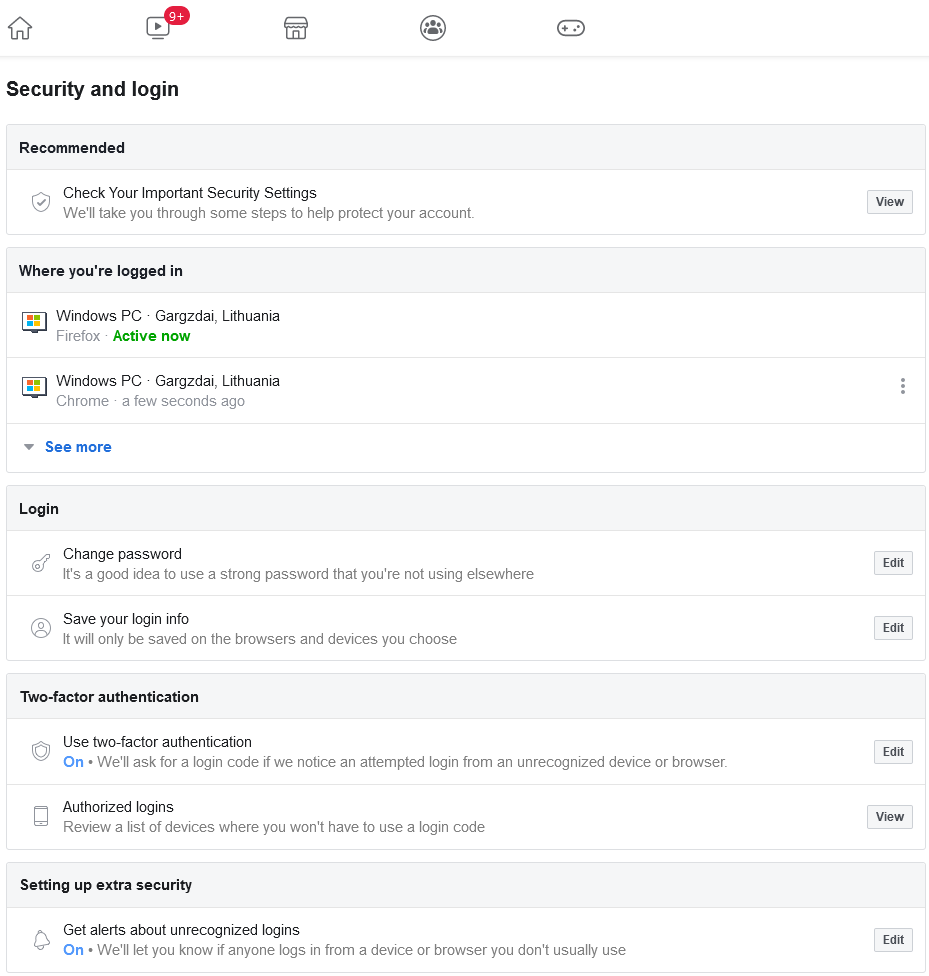Click the three-dot menu for Chrome session
This screenshot has width=929, height=976.
(902, 387)
